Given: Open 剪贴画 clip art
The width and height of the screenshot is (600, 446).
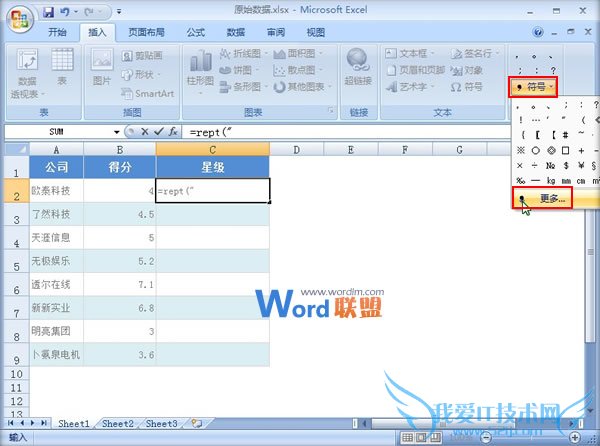Looking at the screenshot, I should tap(142, 56).
